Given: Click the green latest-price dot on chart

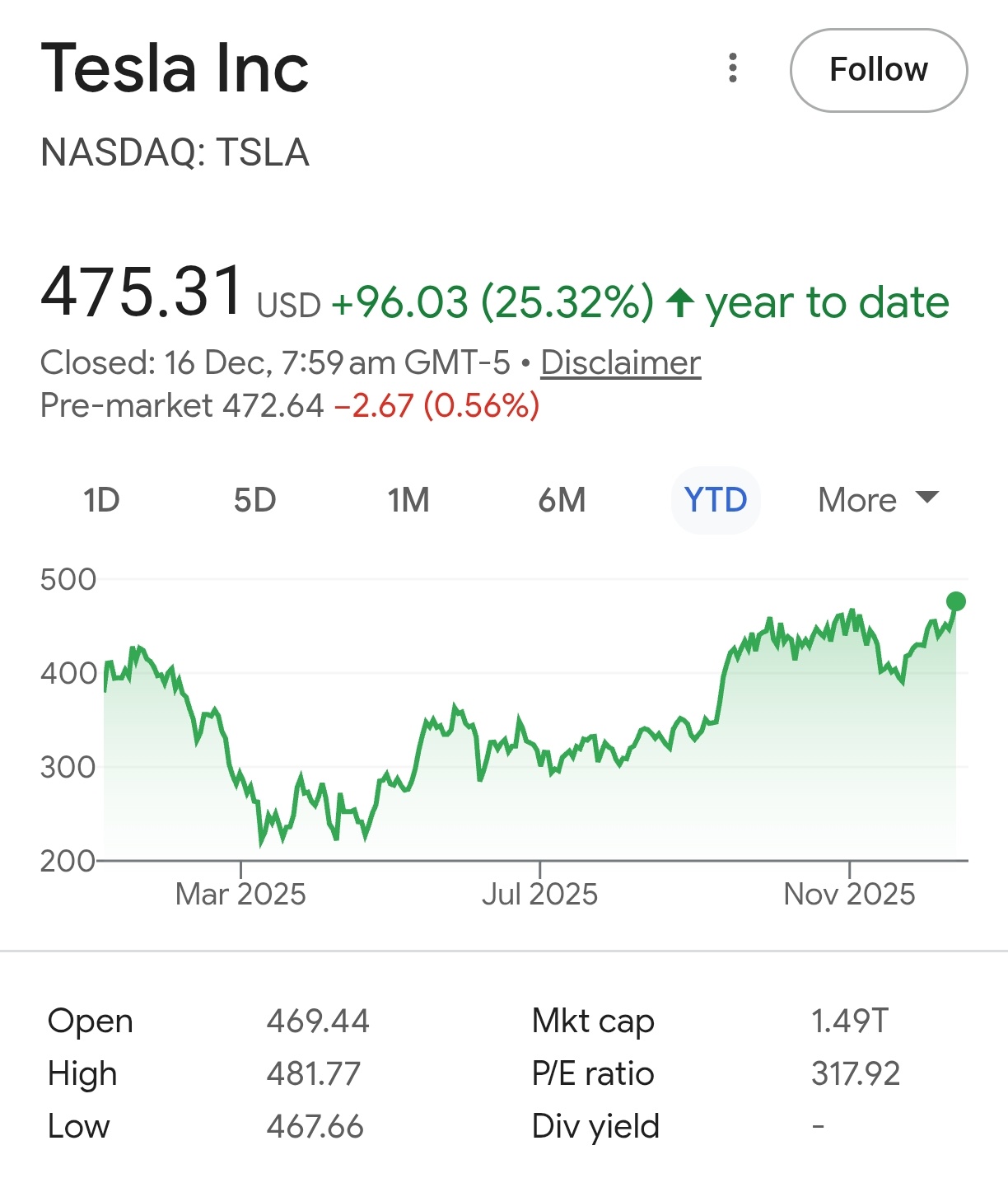Looking at the screenshot, I should [x=955, y=601].
